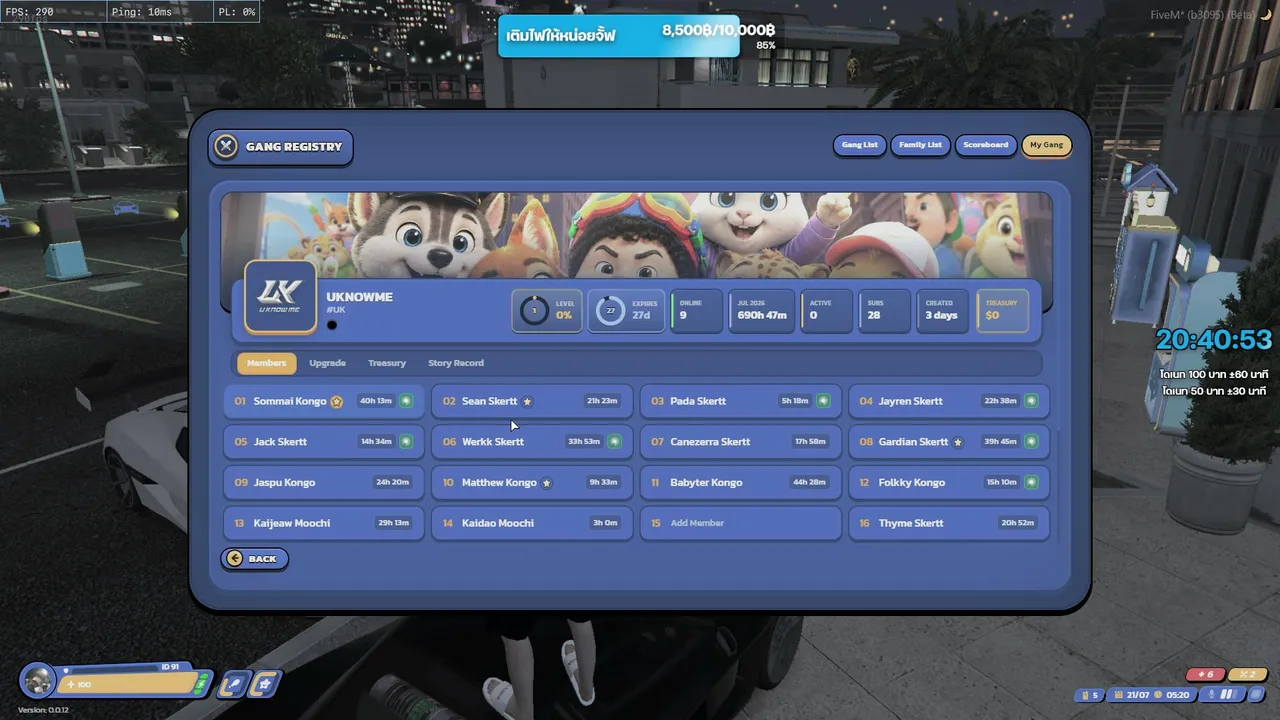This screenshot has height=720, width=1280.
Task: Click the first square HUD icon beside the health bar
Action: click(x=233, y=685)
